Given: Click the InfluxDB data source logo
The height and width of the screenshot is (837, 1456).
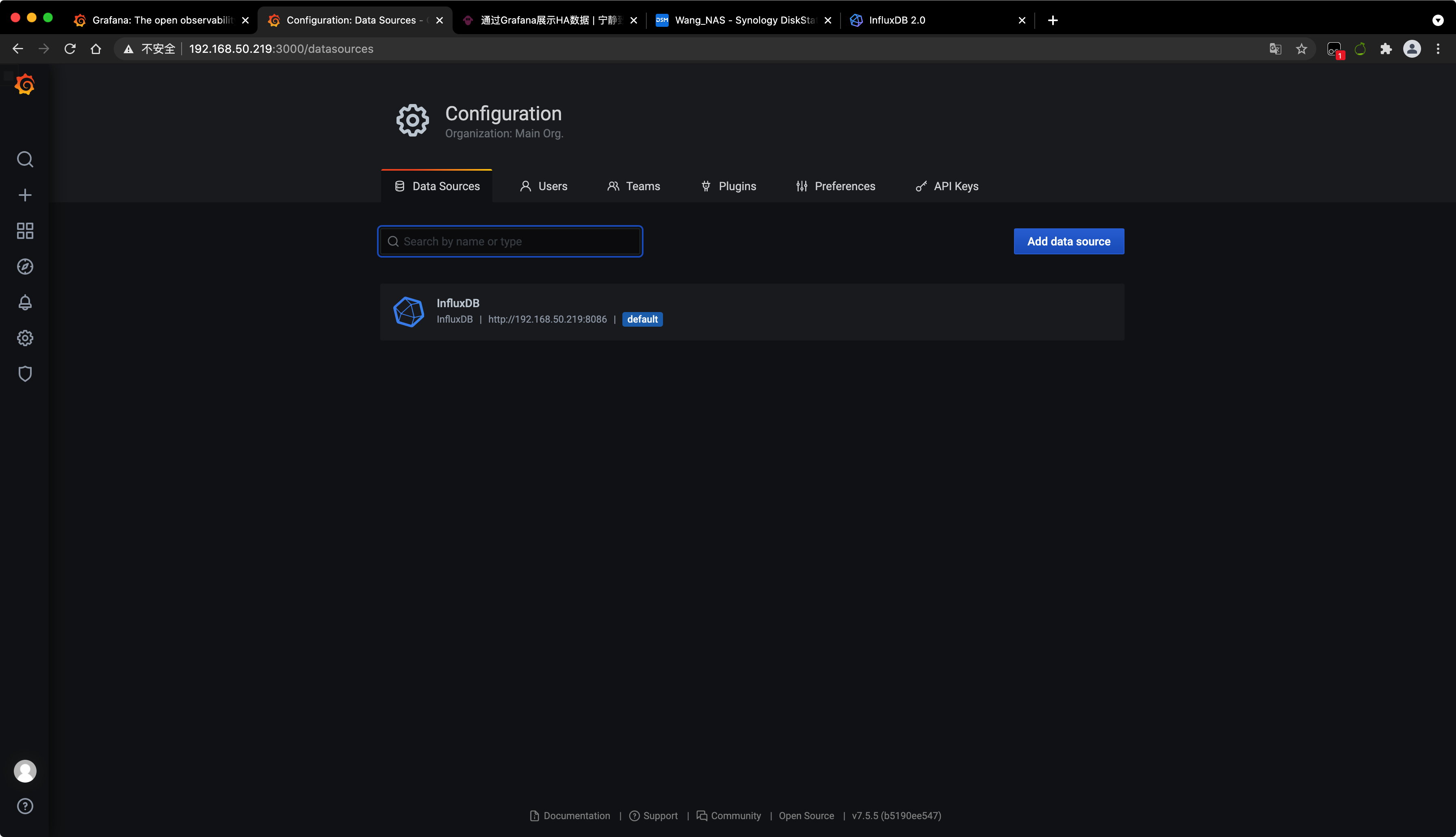Looking at the screenshot, I should pos(409,312).
